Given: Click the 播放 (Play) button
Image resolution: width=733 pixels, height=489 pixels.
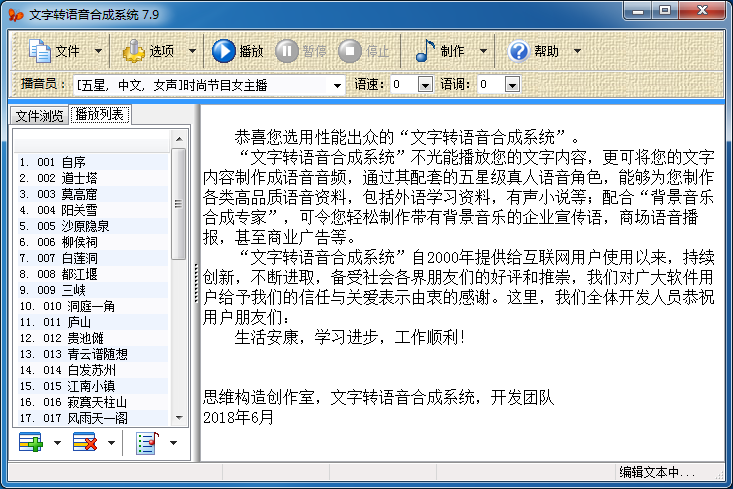Looking at the screenshot, I should [x=237, y=51].
